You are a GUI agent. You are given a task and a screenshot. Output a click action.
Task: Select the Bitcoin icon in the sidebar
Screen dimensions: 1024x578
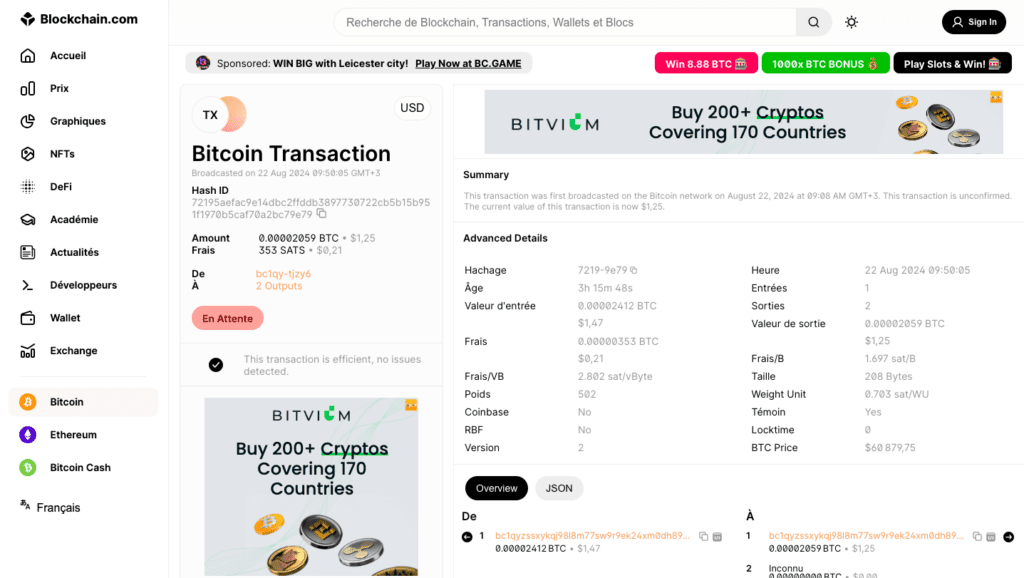28,401
